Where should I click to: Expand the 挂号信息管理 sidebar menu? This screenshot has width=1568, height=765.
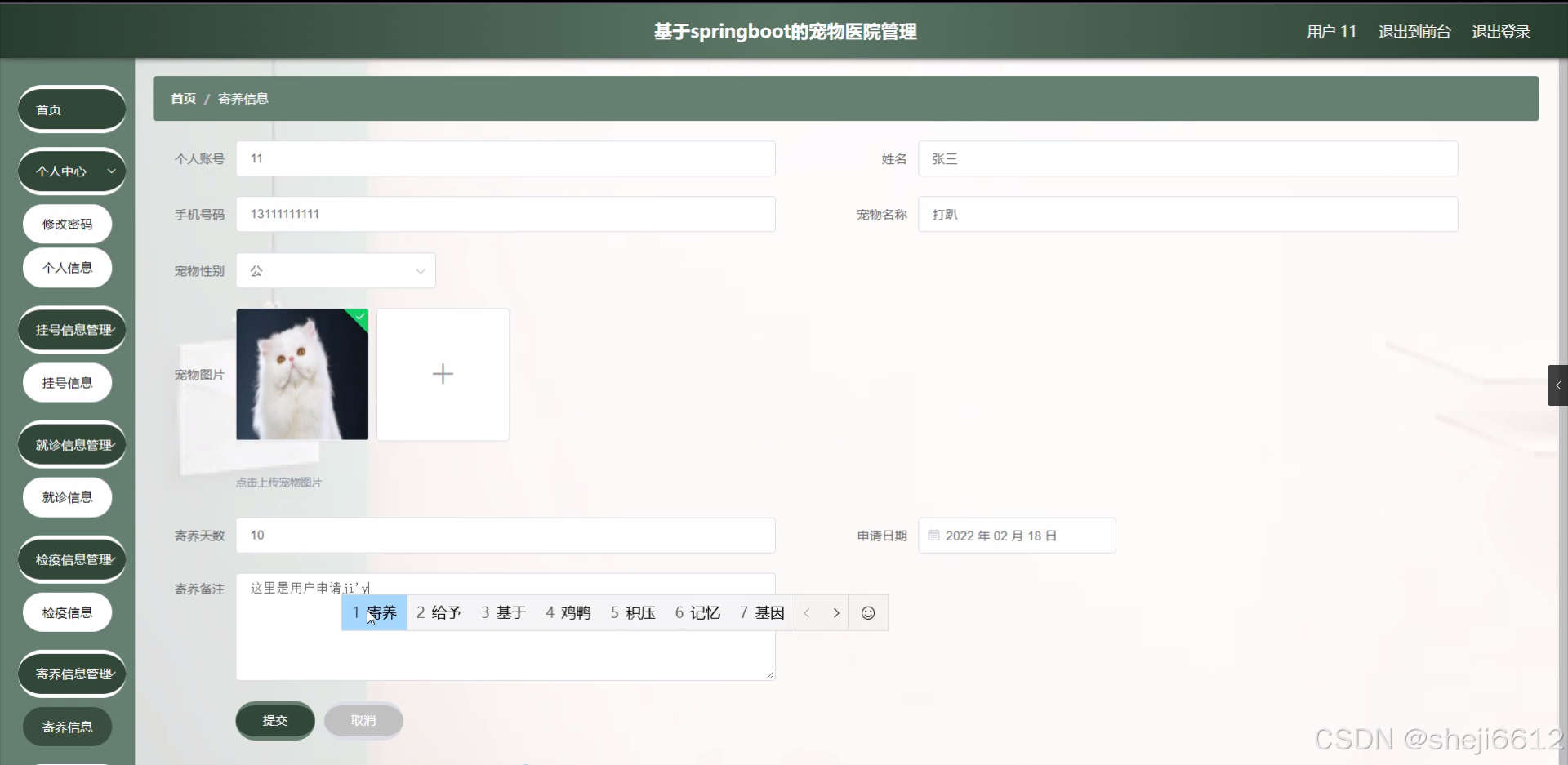(x=71, y=329)
